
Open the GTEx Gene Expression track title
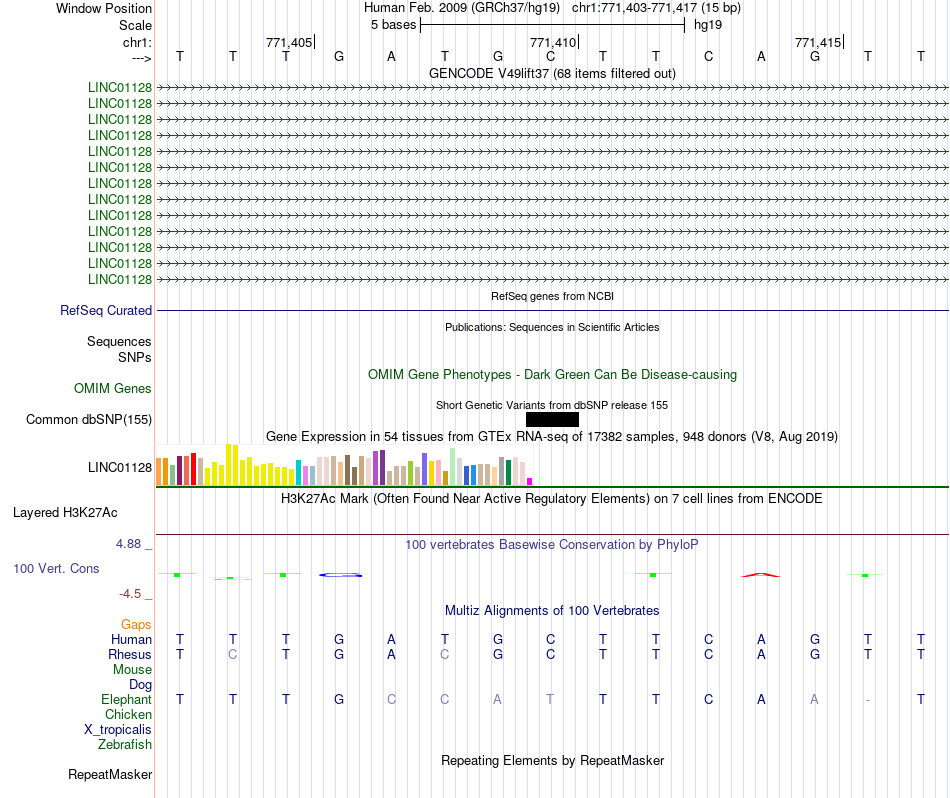tap(552, 437)
